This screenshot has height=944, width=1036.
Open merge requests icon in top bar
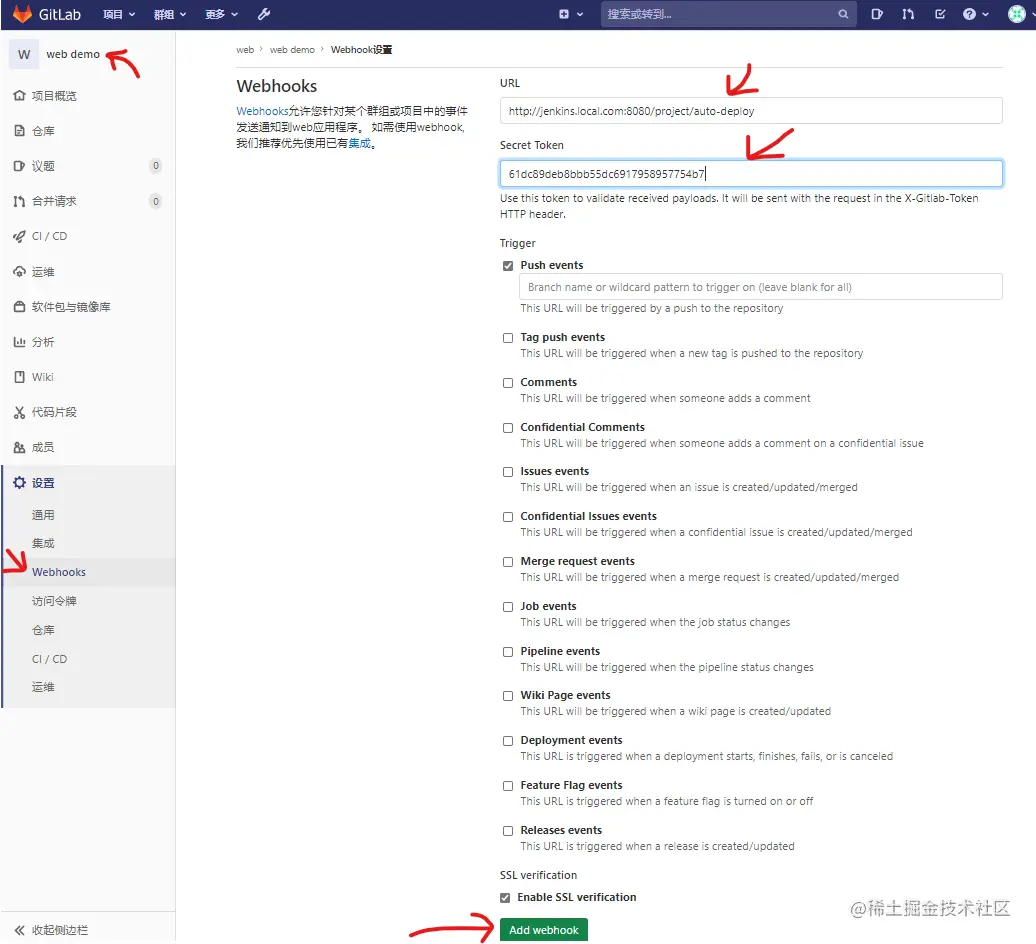click(x=908, y=14)
